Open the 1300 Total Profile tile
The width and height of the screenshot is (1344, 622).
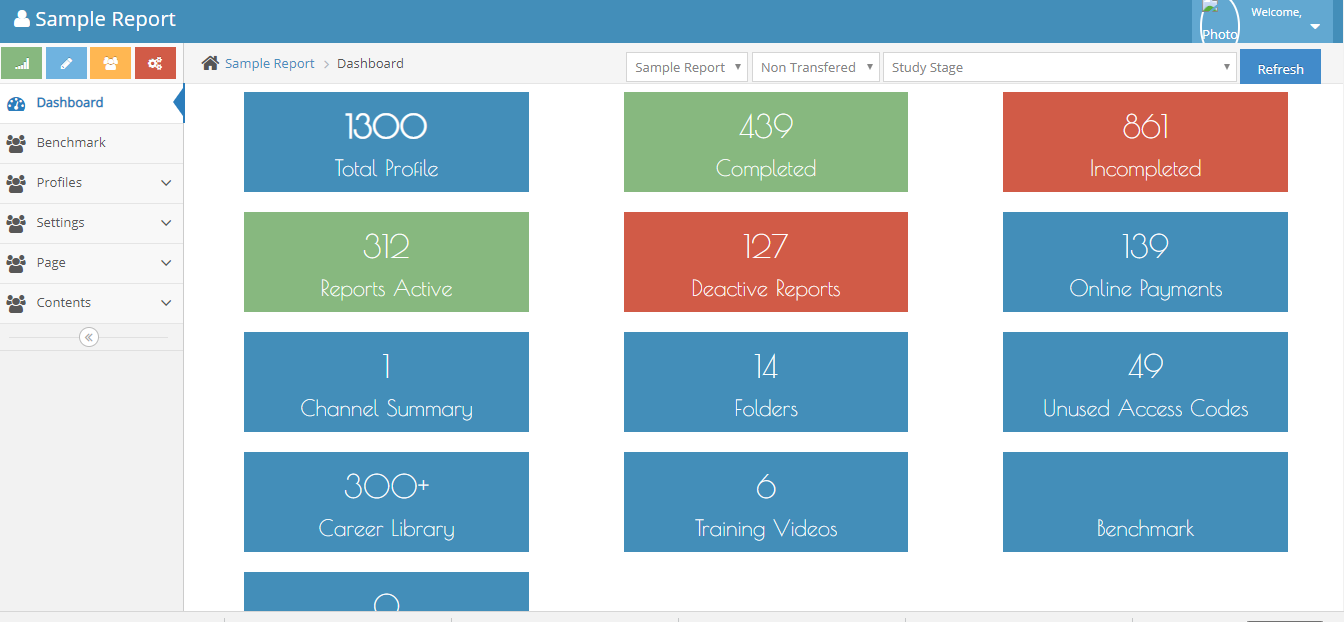(386, 142)
